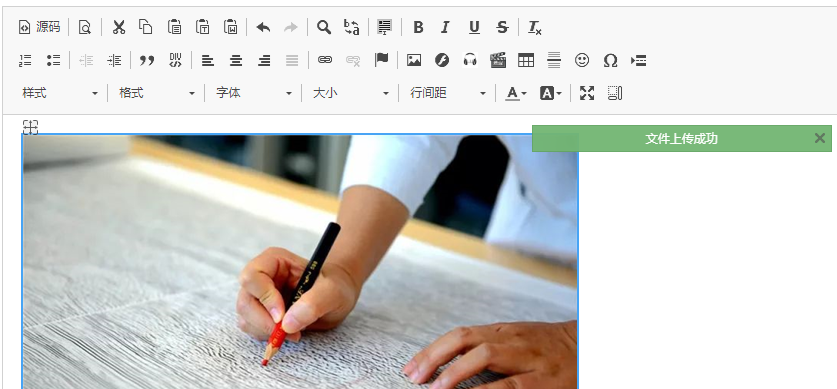Insert special character with Omega icon
The height and width of the screenshot is (389, 837).
(x=610, y=60)
